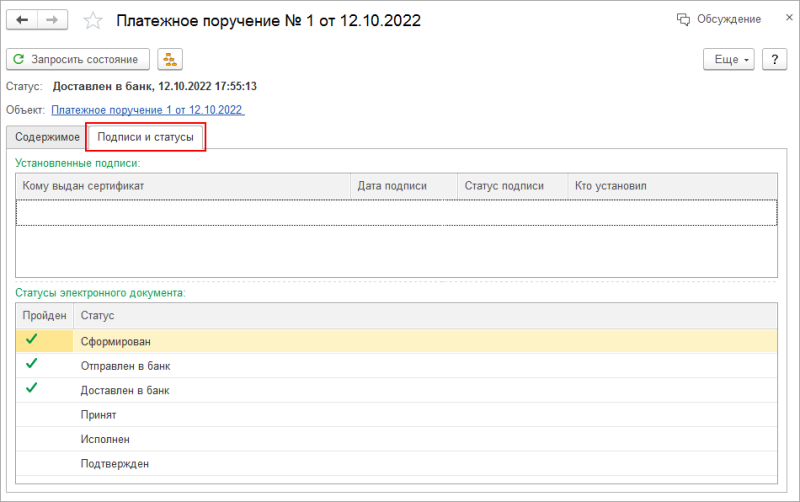The width and height of the screenshot is (800, 502).
Task: Click the Запросить состояние button
Action: [x=78, y=60]
